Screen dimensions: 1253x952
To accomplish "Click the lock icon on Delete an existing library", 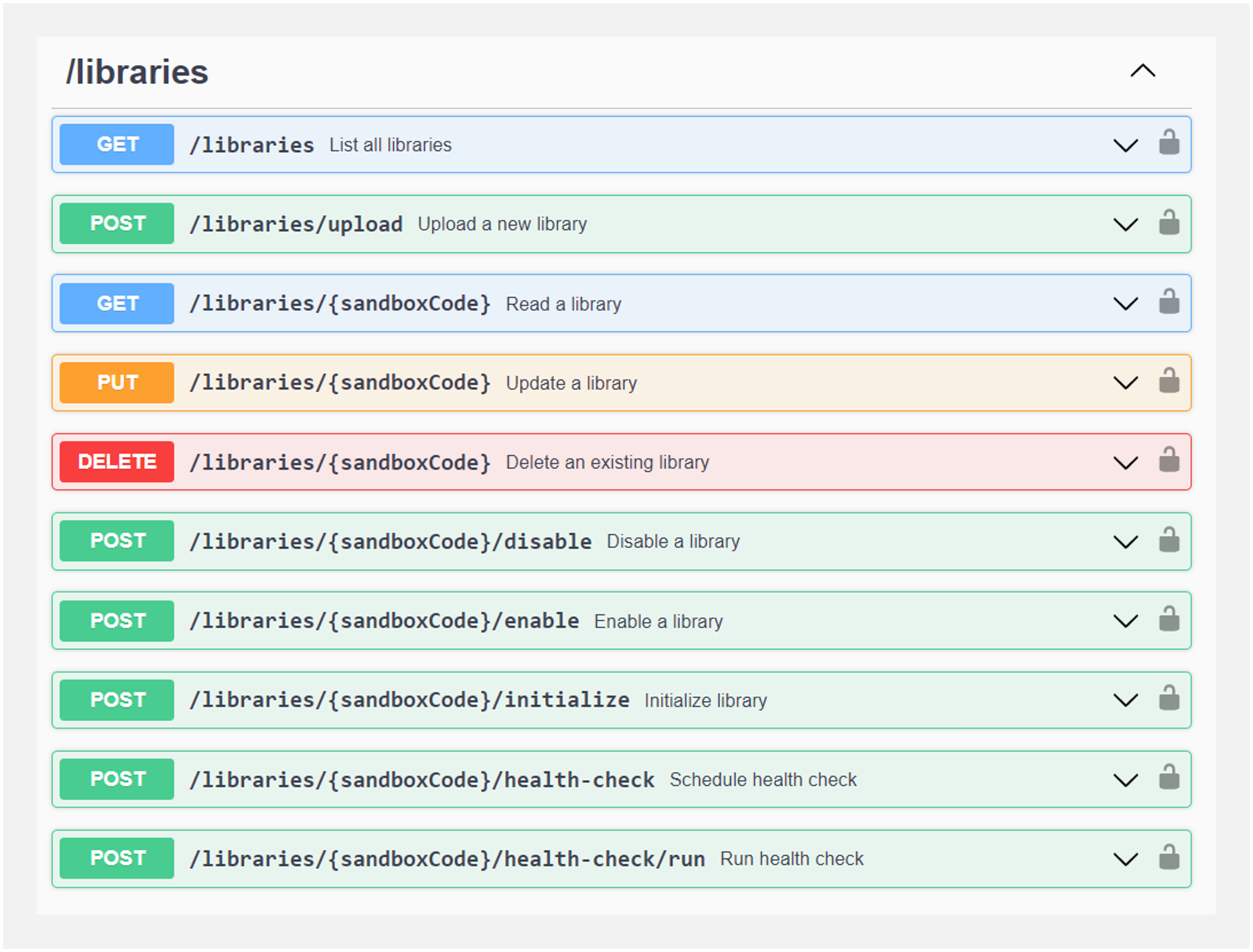I will coord(1169,460).
